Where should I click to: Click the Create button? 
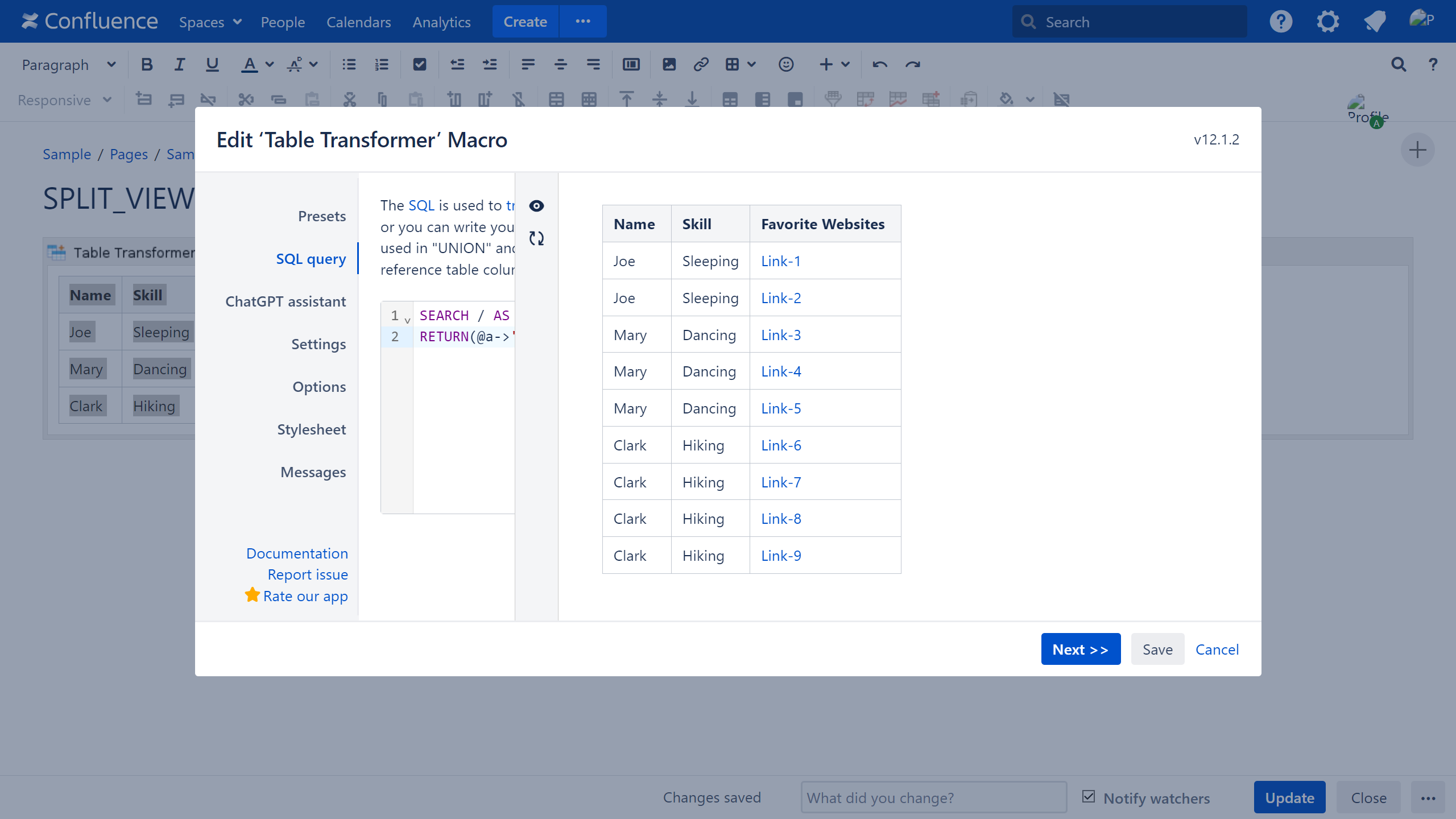pyautogui.click(x=525, y=22)
